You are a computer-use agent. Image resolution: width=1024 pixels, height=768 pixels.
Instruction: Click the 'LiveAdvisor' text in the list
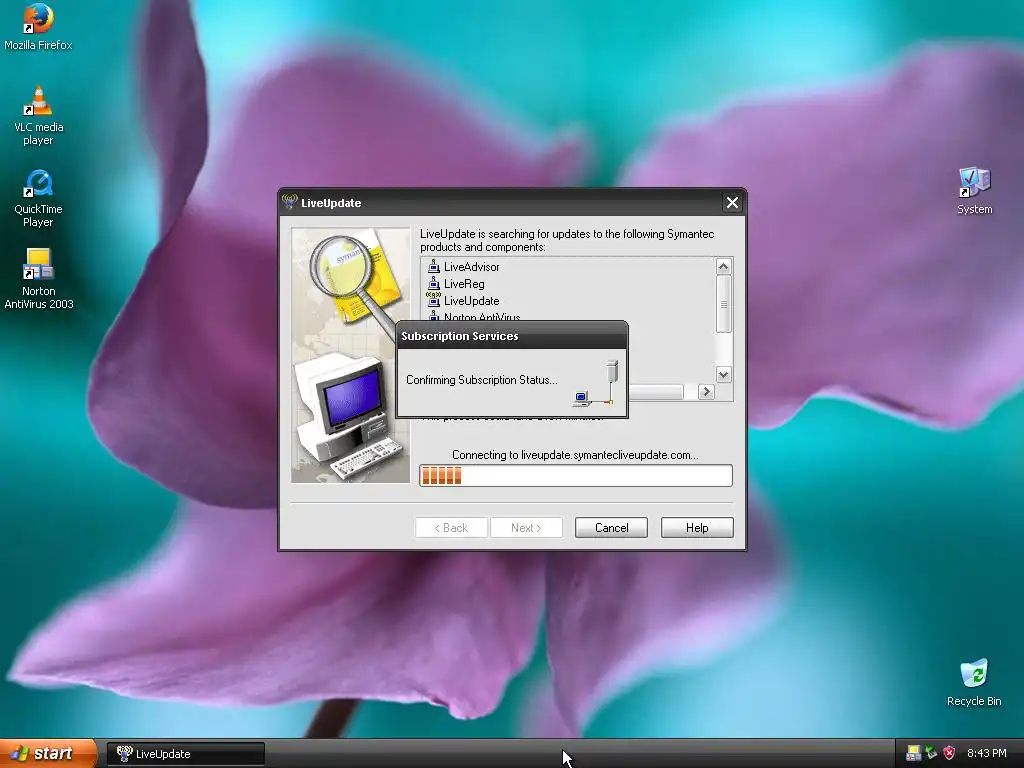472,266
